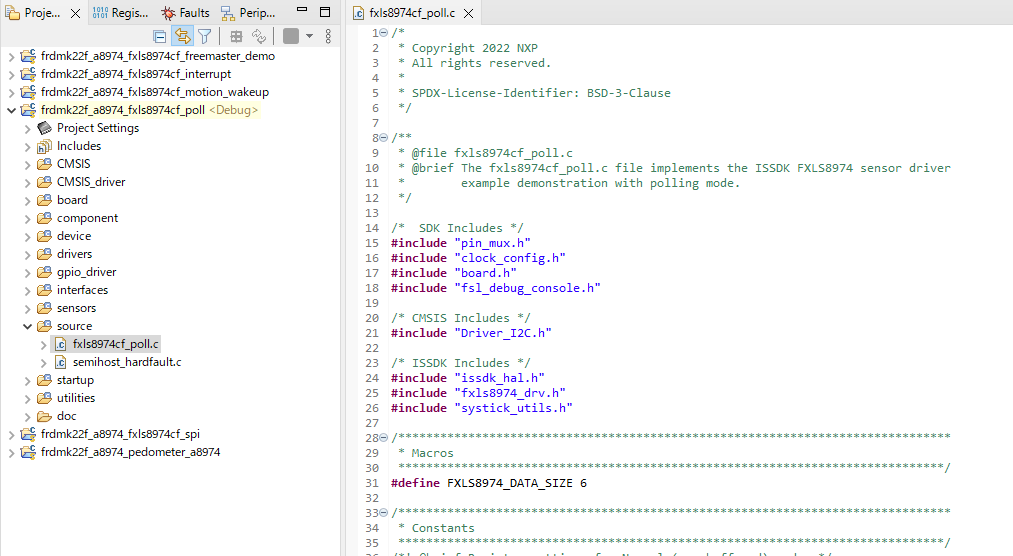Click the filter funnel icon
This screenshot has height=556, width=1013.
coord(204,36)
